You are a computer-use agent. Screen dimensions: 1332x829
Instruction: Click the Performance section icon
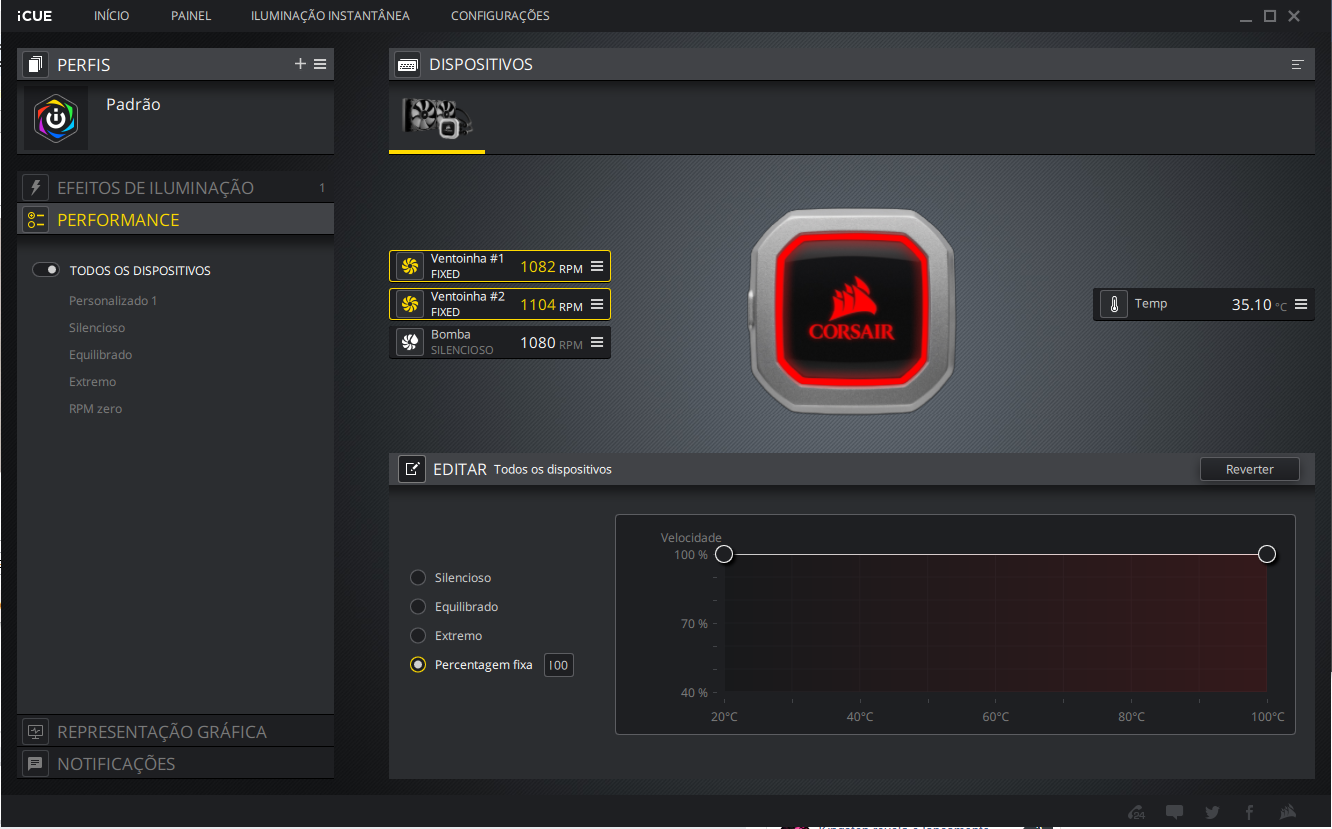click(x=36, y=219)
